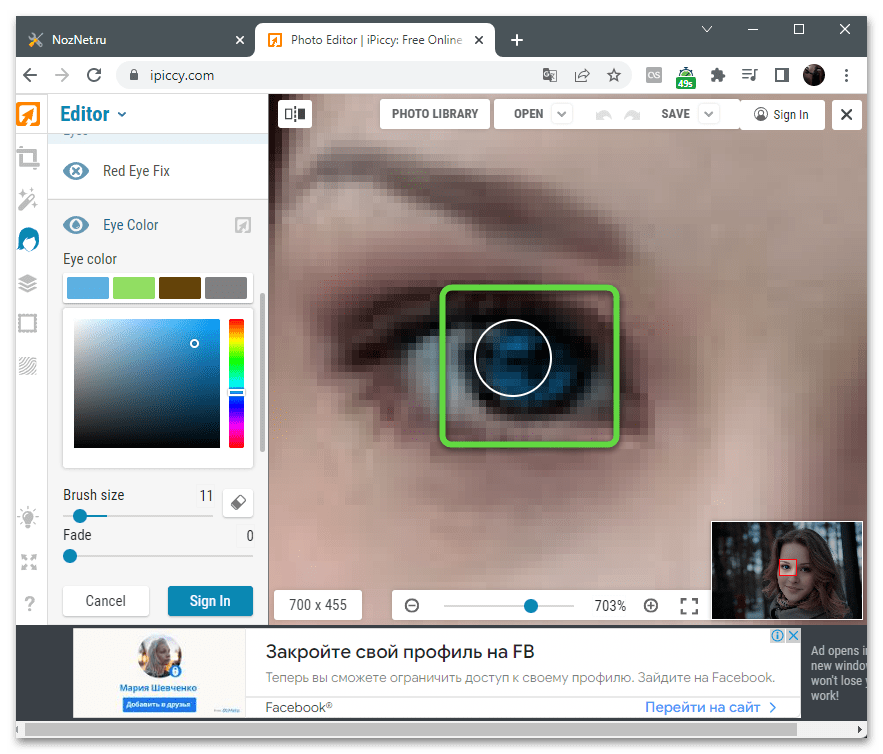The image size is (883, 754).
Task: Click the rainbow hue slider bar
Action: 237,383
